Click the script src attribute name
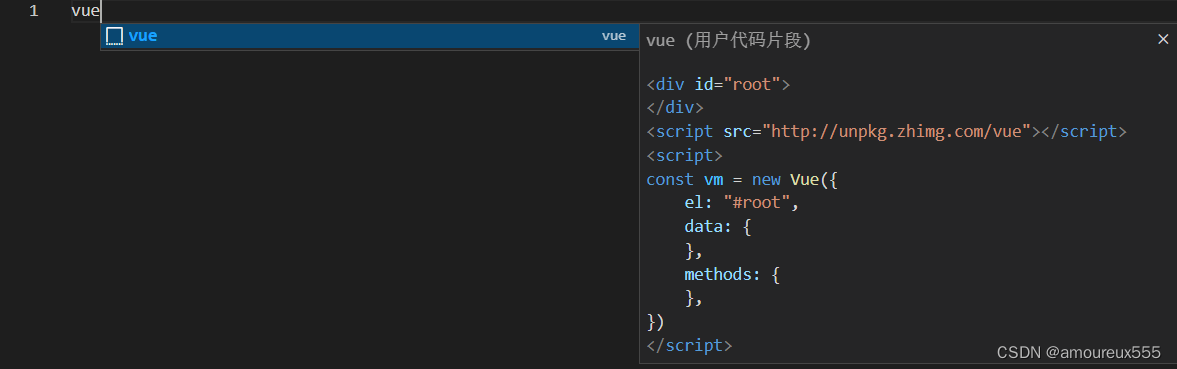This screenshot has height=369, width=1177. [737, 131]
